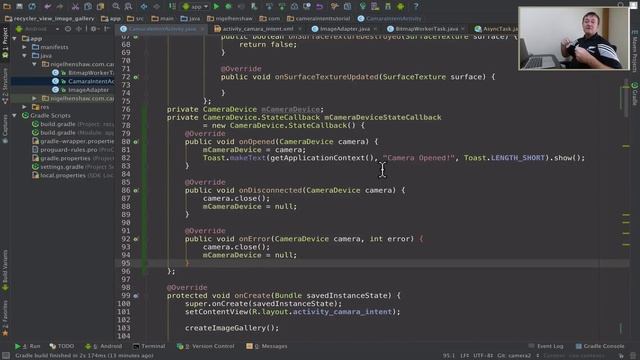Select CamaraIntentActivity class in tree
The width and height of the screenshot is (640, 360).
82,81
